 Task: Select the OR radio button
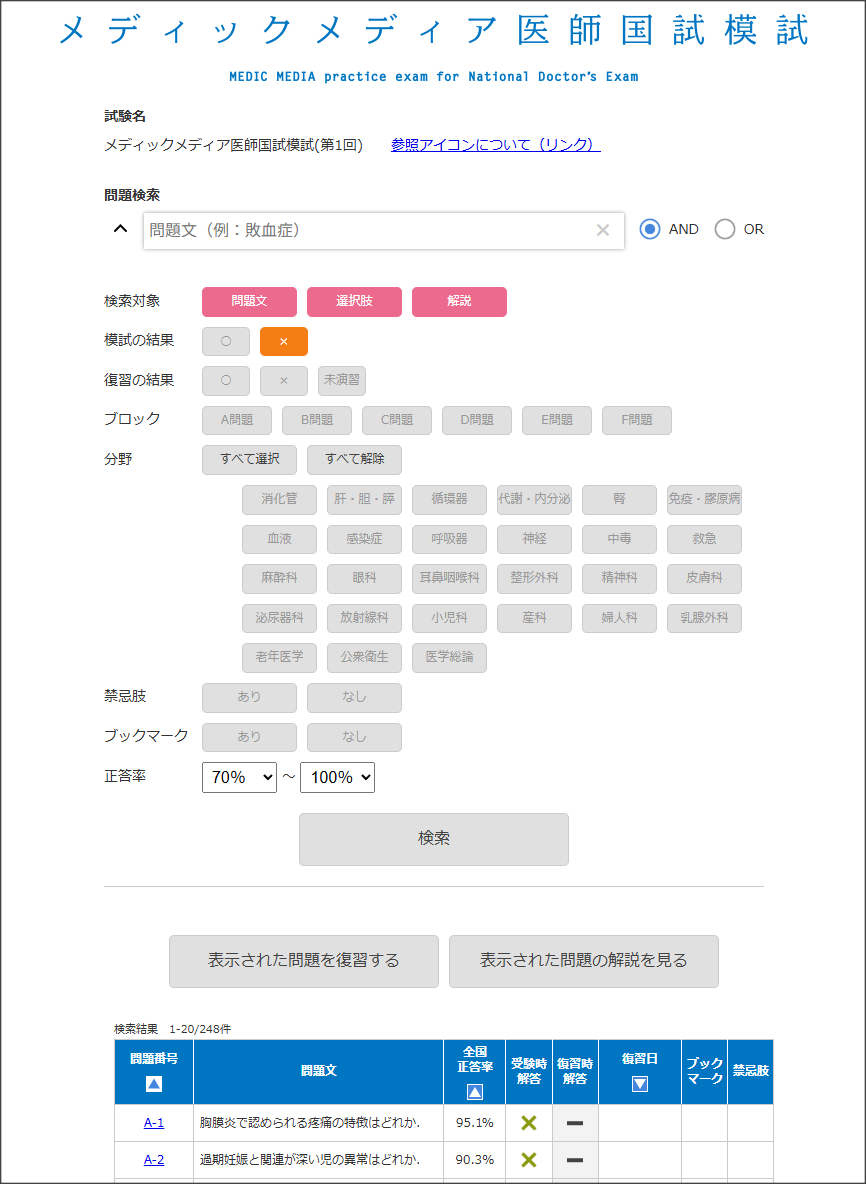tap(725, 229)
